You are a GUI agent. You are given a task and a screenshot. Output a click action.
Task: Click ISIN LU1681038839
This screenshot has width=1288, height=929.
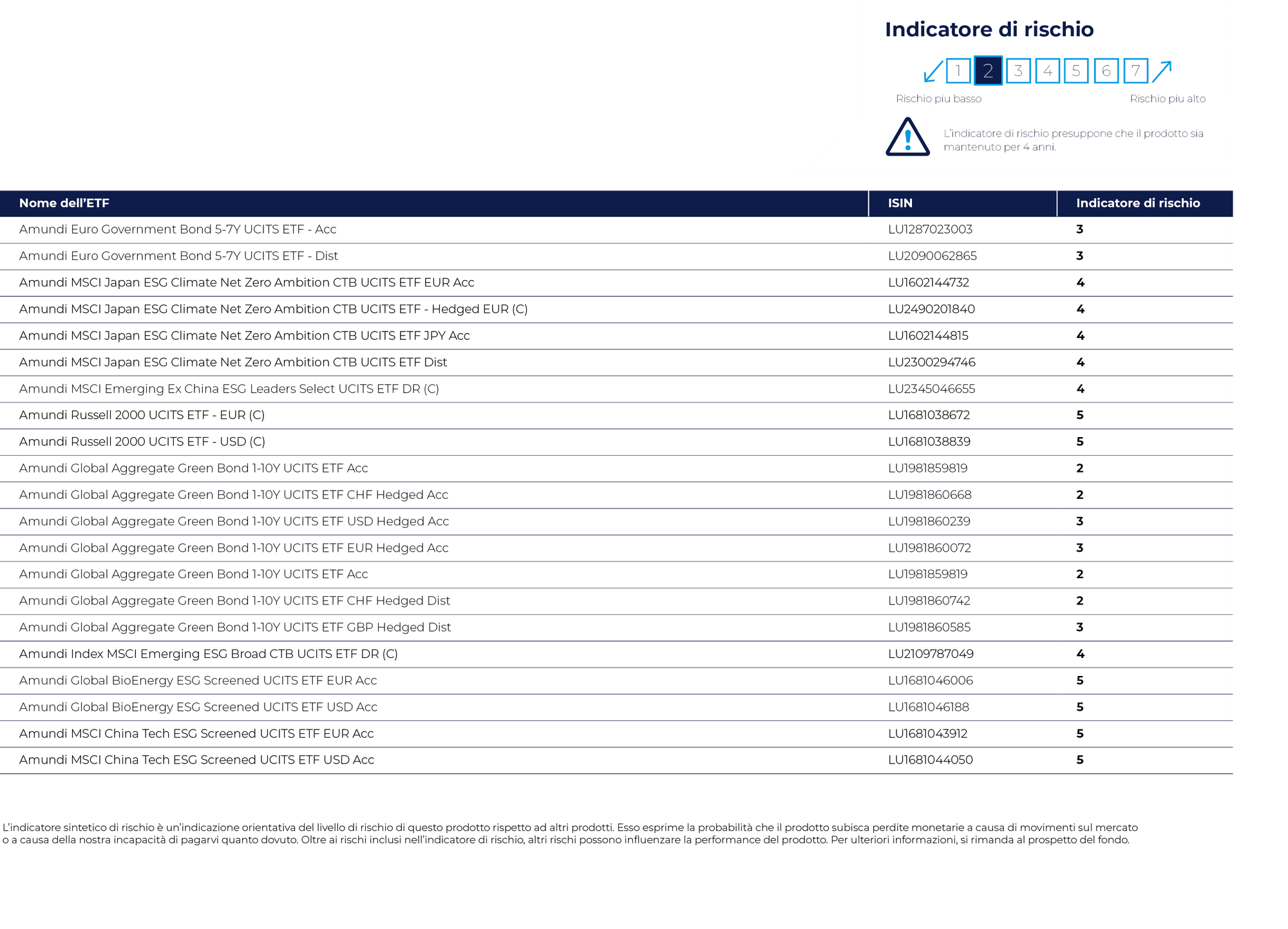point(929,442)
